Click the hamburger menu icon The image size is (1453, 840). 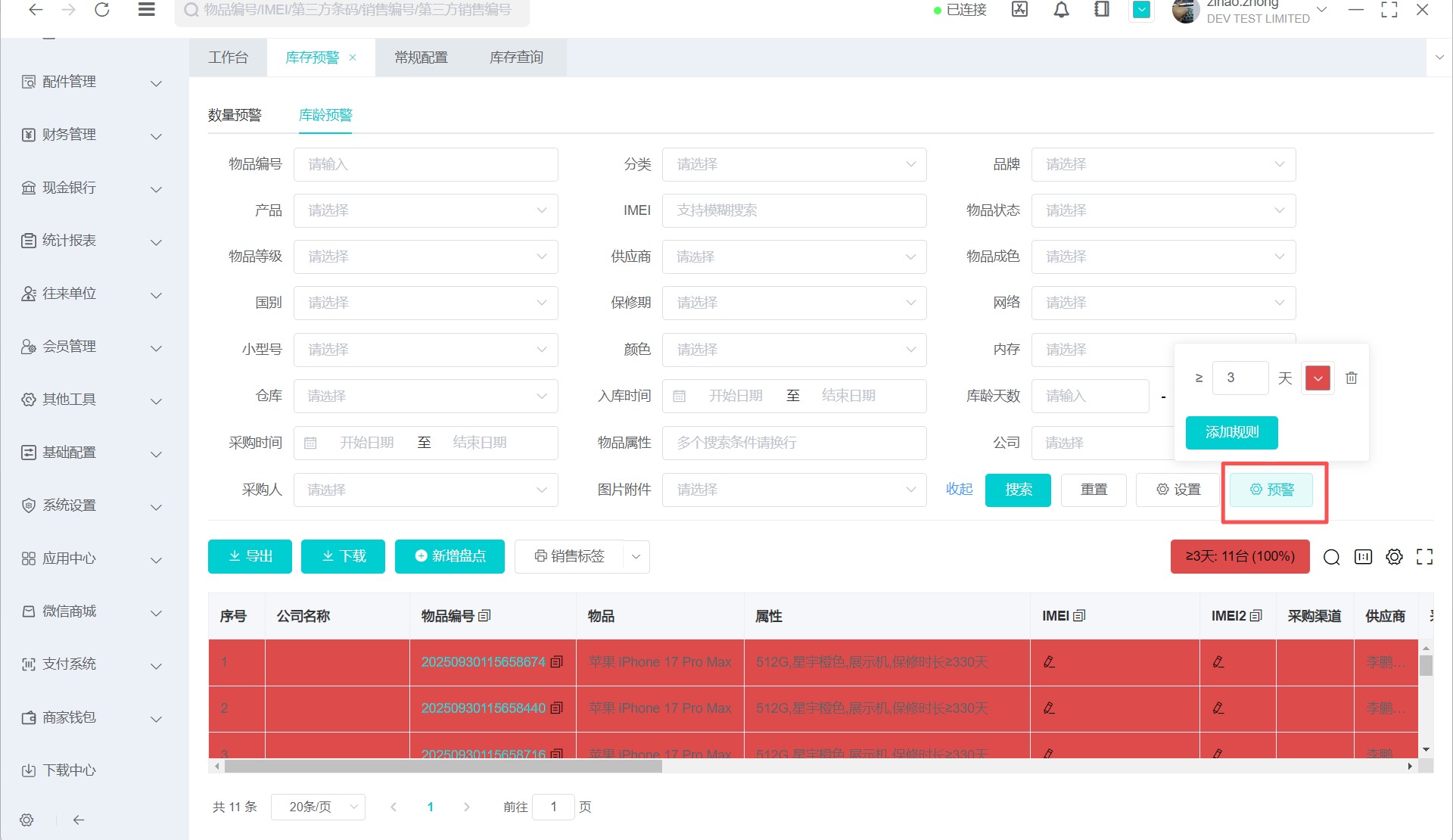[x=147, y=10]
